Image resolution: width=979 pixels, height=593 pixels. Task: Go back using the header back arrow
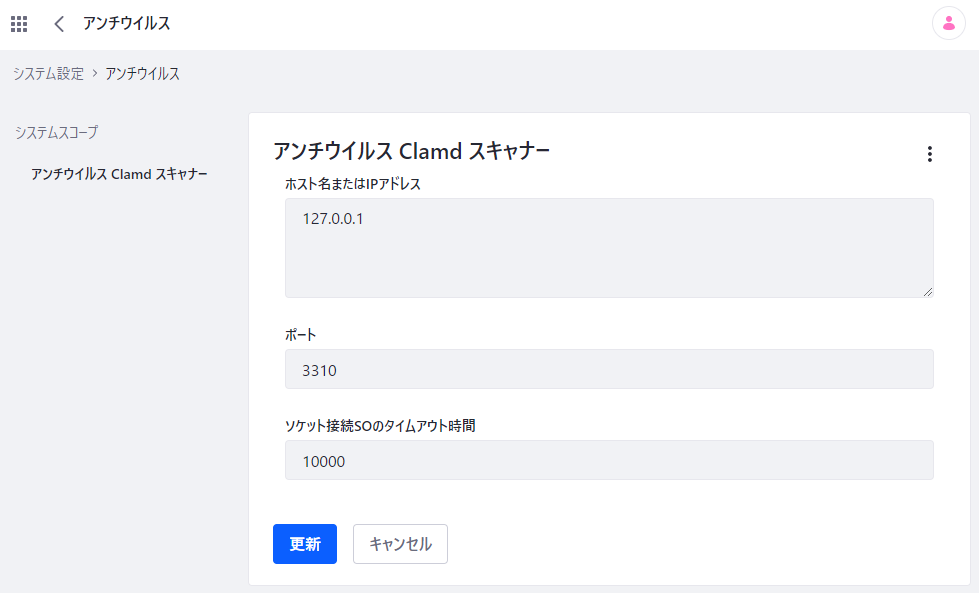(59, 24)
